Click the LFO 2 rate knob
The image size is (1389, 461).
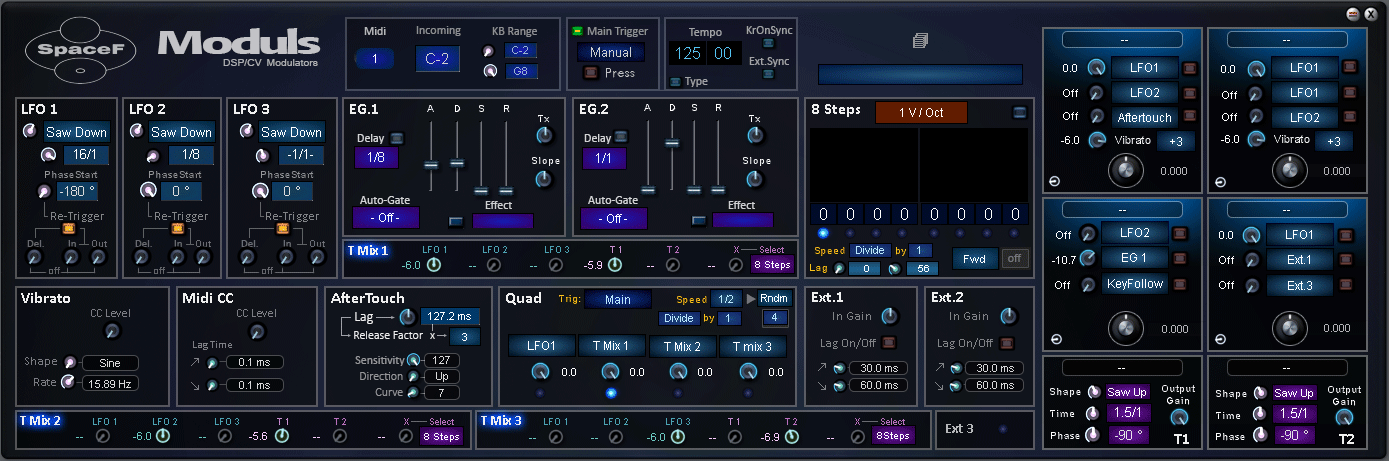pos(153,156)
